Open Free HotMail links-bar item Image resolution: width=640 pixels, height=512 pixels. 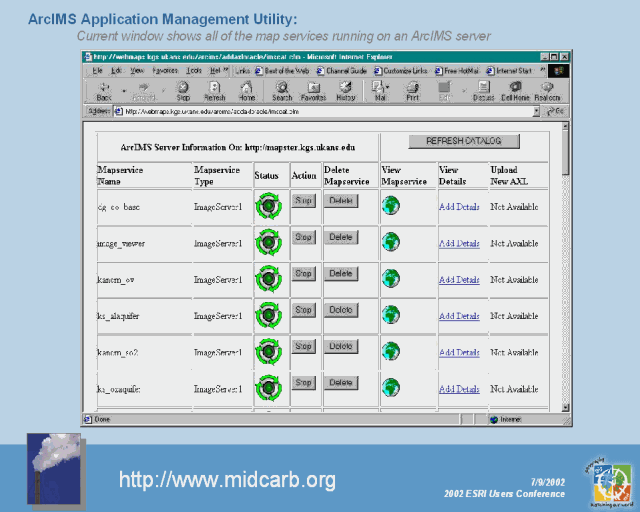(x=457, y=71)
